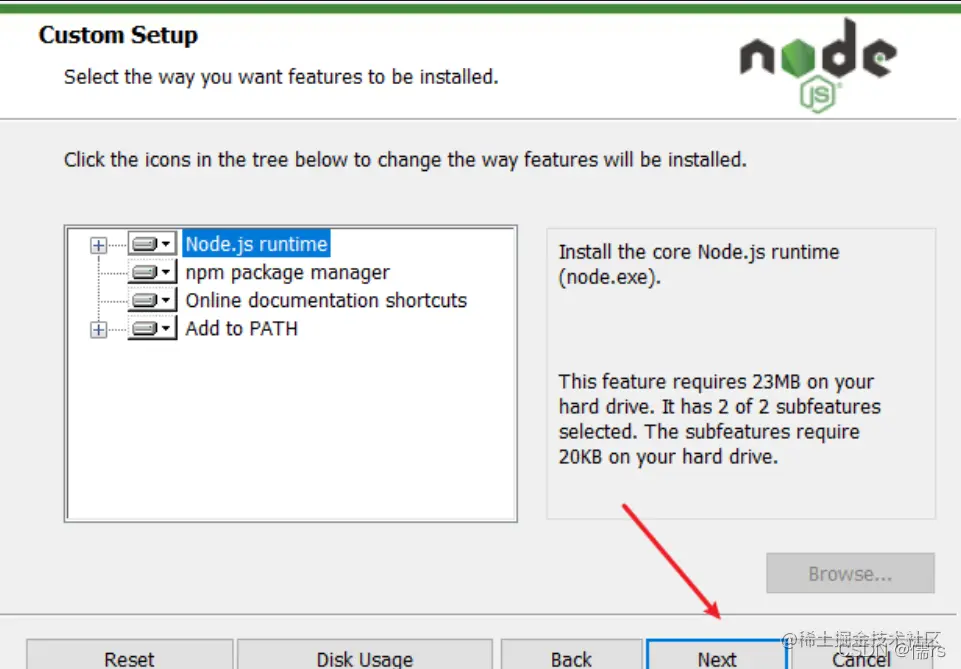961x669 pixels.
Task: Click the Browse button
Action: [849, 573]
